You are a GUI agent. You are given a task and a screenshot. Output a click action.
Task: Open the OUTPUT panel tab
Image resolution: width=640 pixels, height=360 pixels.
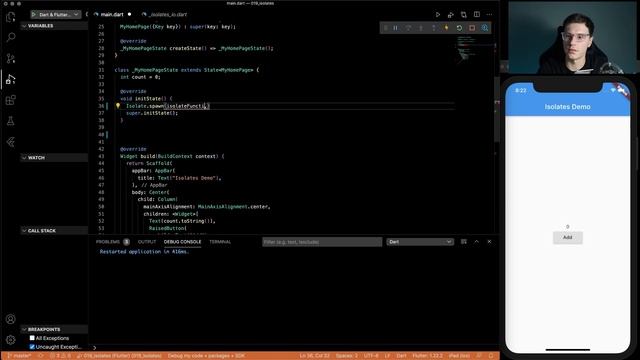pos(147,242)
